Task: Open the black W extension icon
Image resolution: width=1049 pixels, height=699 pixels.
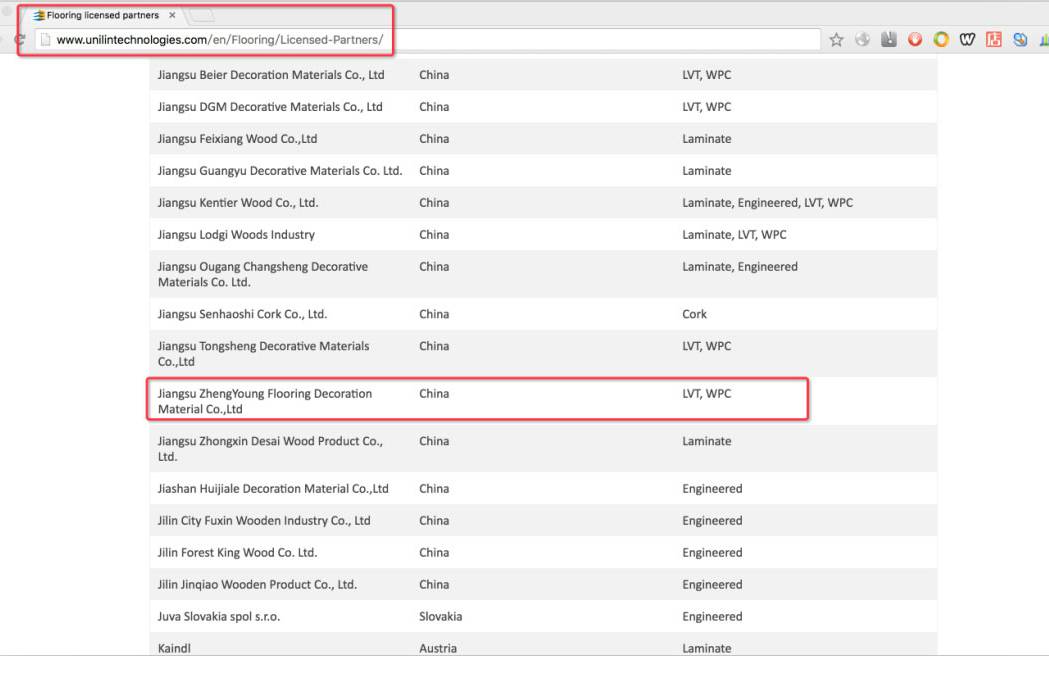Action: [967, 40]
